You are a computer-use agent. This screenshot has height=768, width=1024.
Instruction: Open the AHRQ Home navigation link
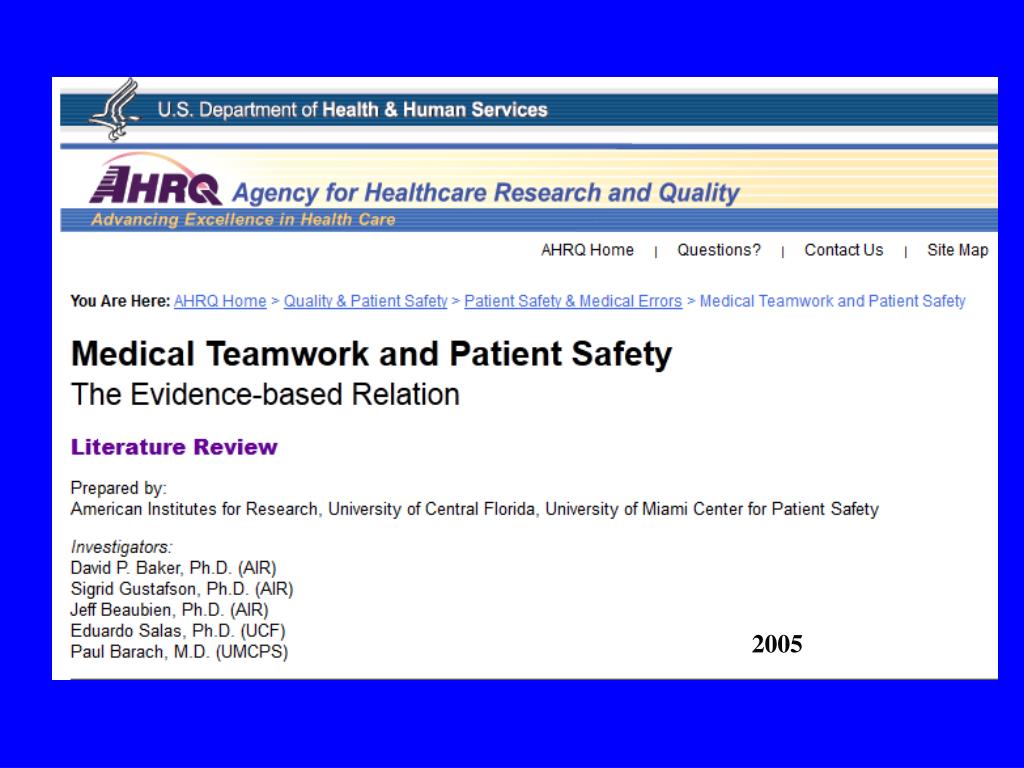[587, 250]
